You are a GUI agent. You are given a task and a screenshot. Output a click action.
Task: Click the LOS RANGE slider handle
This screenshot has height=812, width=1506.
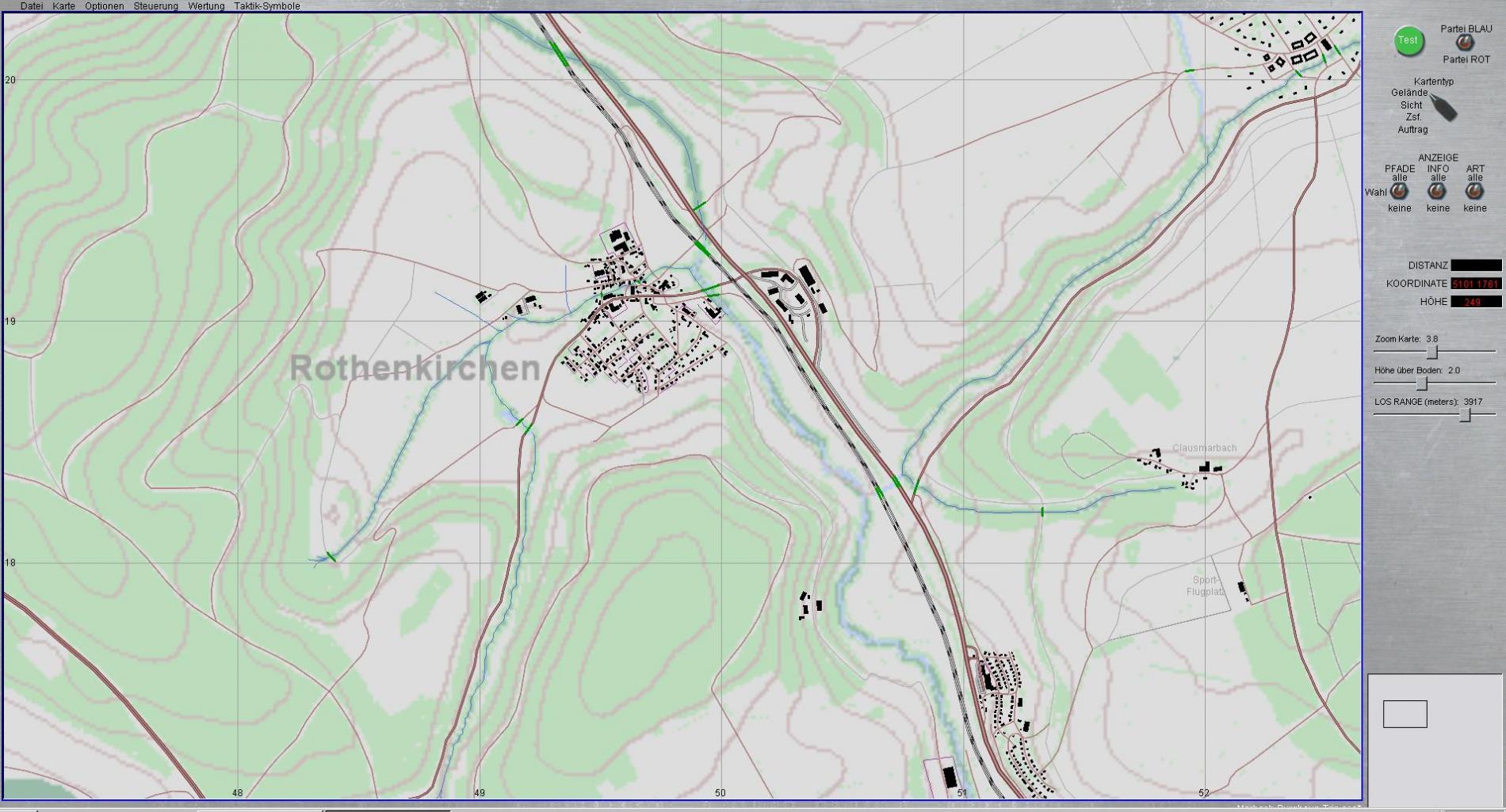pyautogui.click(x=1466, y=415)
